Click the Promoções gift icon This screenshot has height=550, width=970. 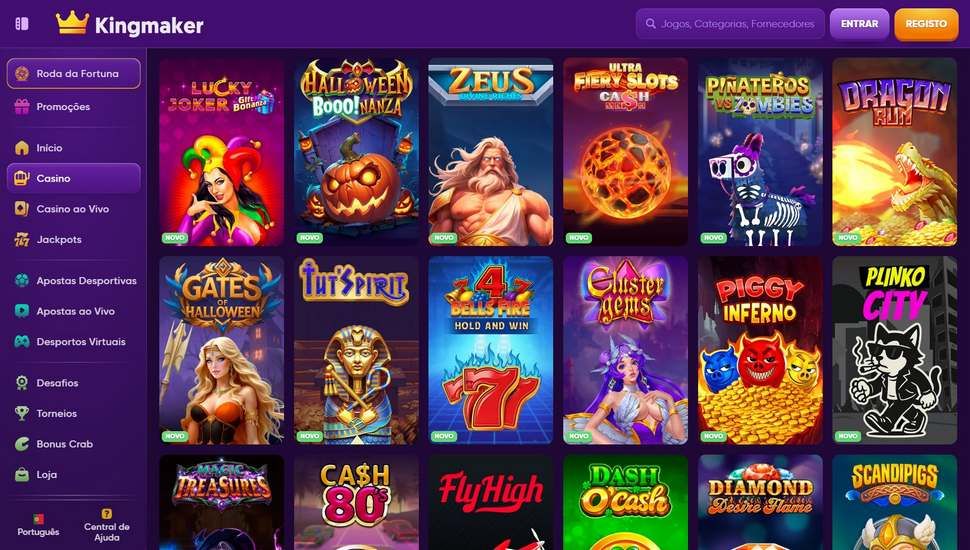pyautogui.click(x=22, y=106)
